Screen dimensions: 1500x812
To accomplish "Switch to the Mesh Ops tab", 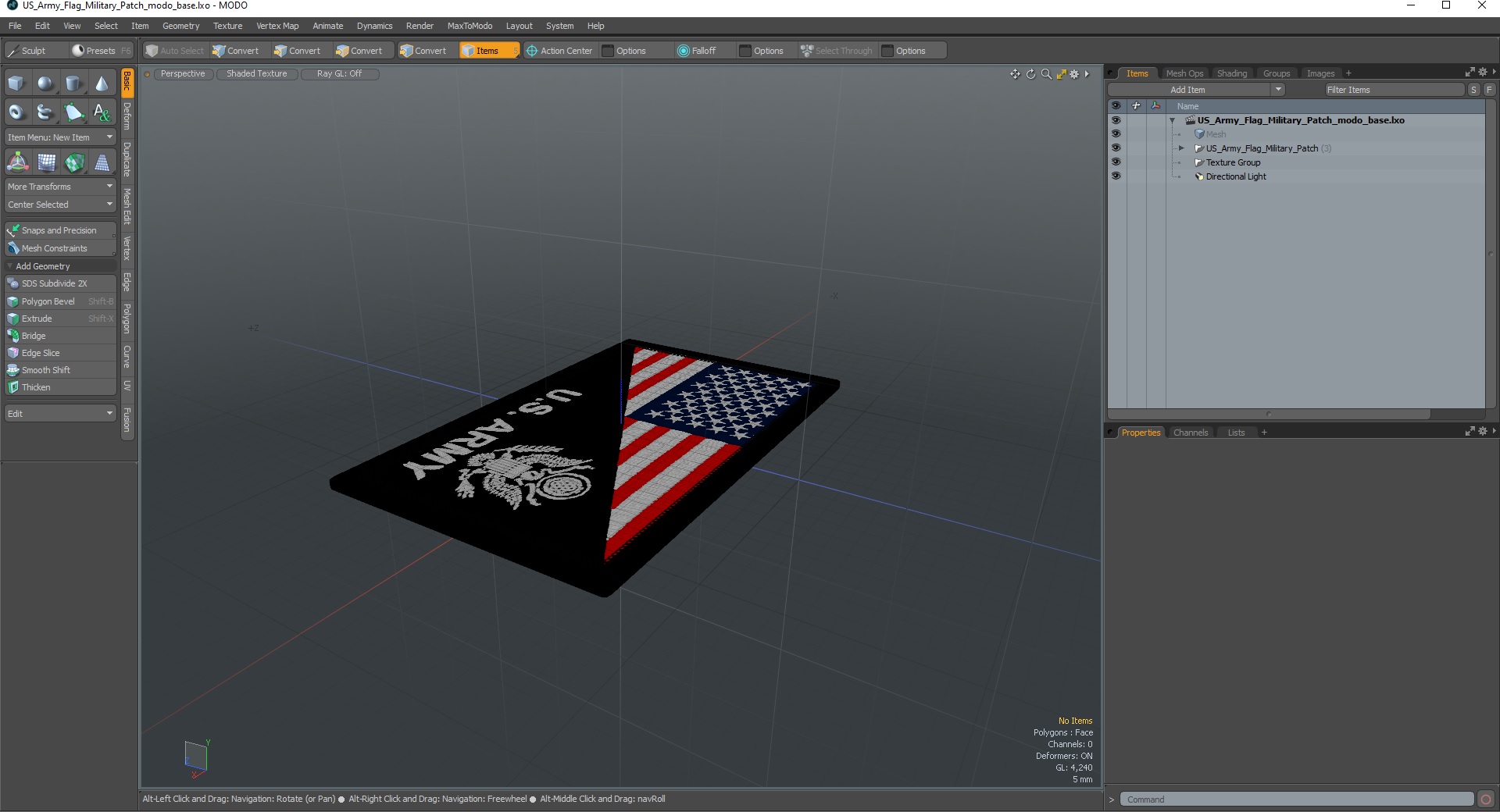I will tap(1184, 73).
